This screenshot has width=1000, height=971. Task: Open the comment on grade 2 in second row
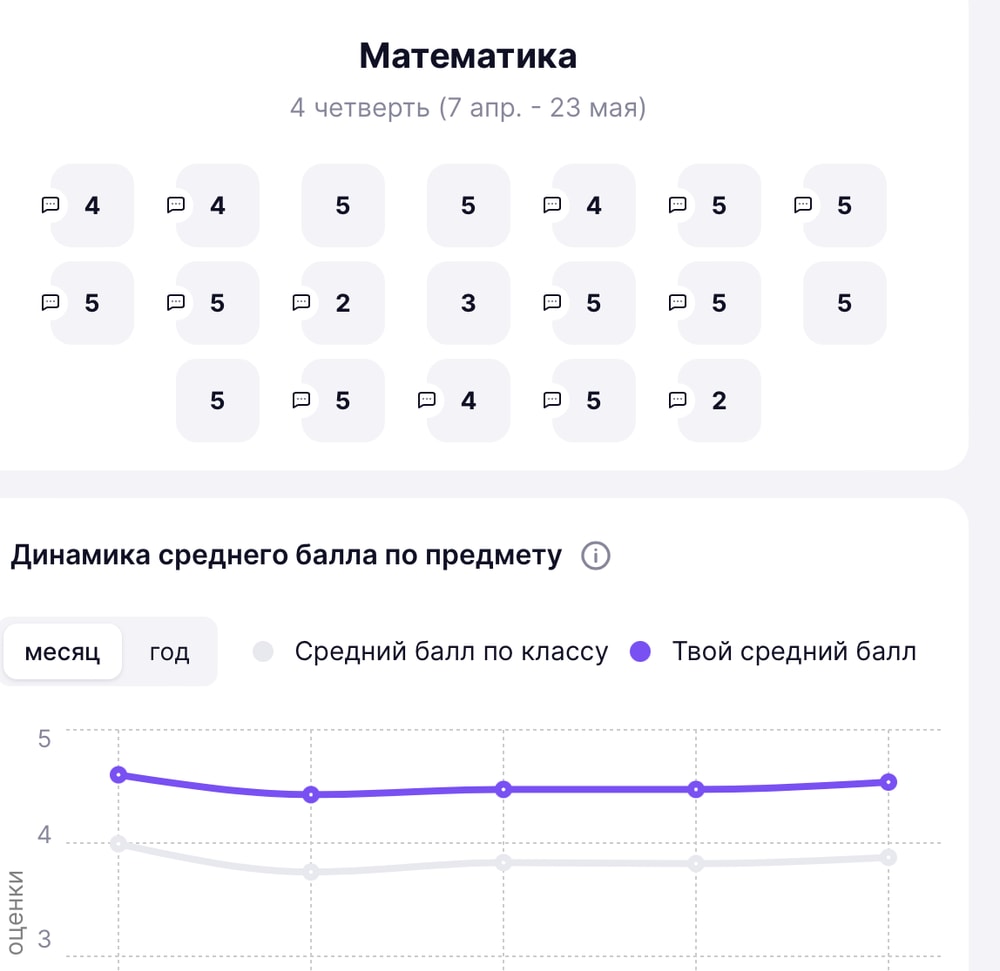click(x=300, y=302)
